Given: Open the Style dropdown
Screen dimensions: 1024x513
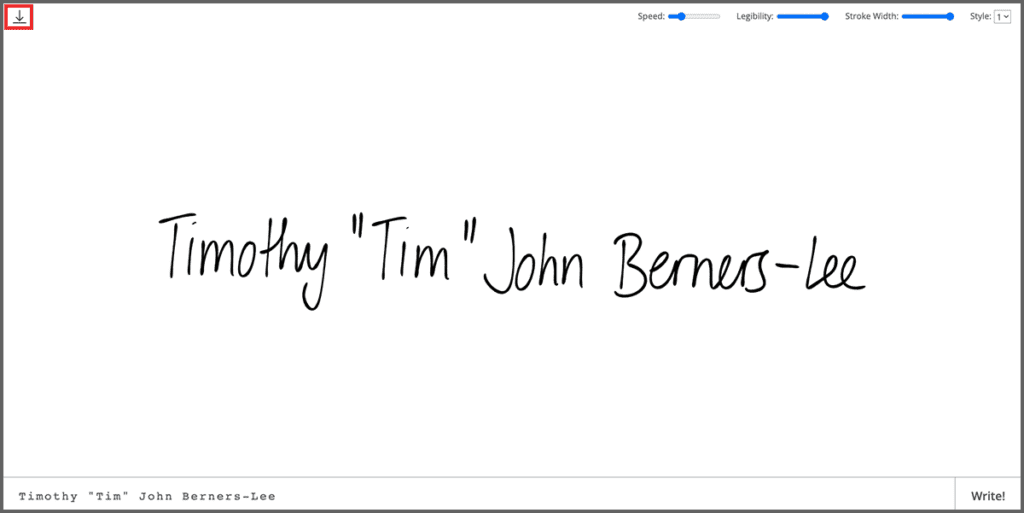Looking at the screenshot, I should [1002, 17].
